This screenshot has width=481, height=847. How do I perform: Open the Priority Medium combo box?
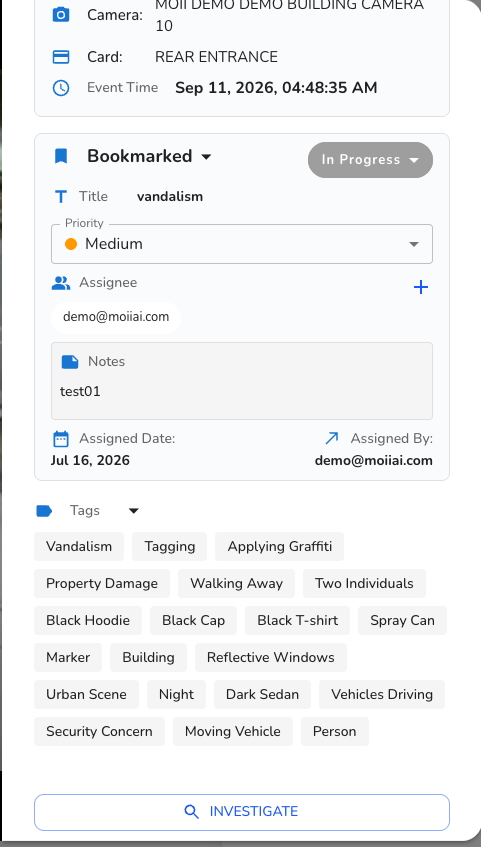point(242,244)
